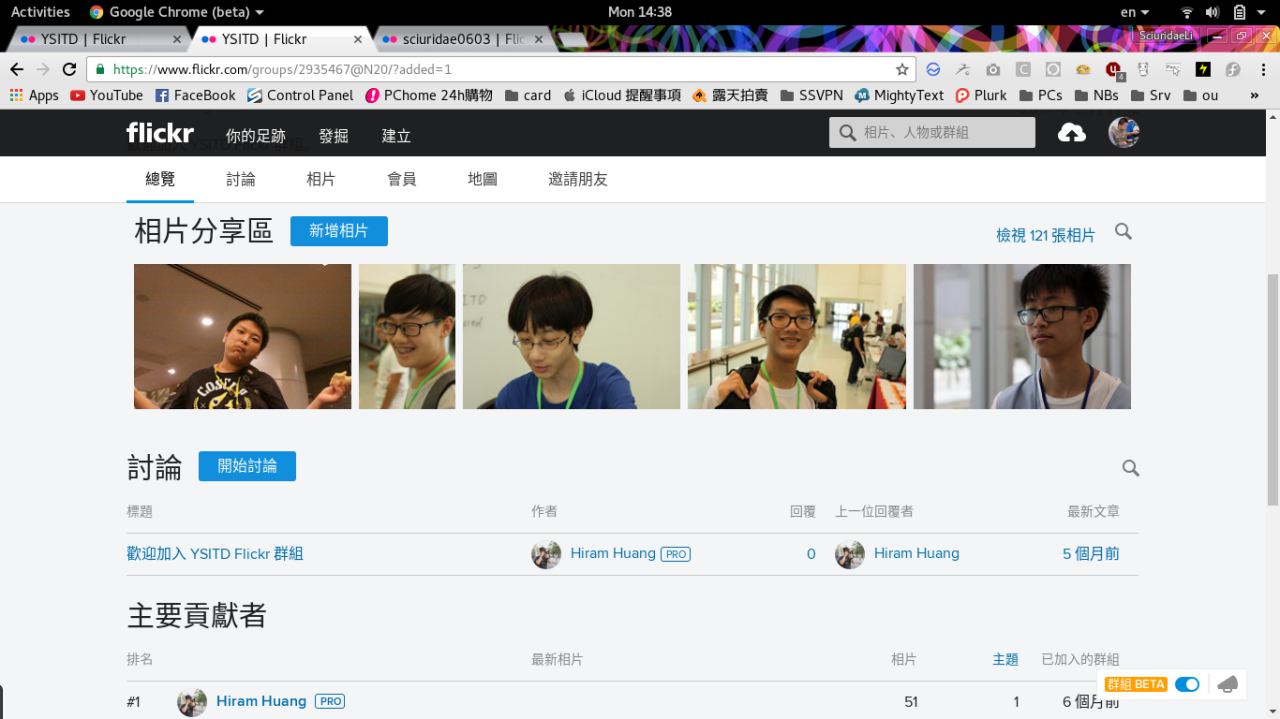
Task: Click the black lightning bolt extension icon
Action: 1203,69
